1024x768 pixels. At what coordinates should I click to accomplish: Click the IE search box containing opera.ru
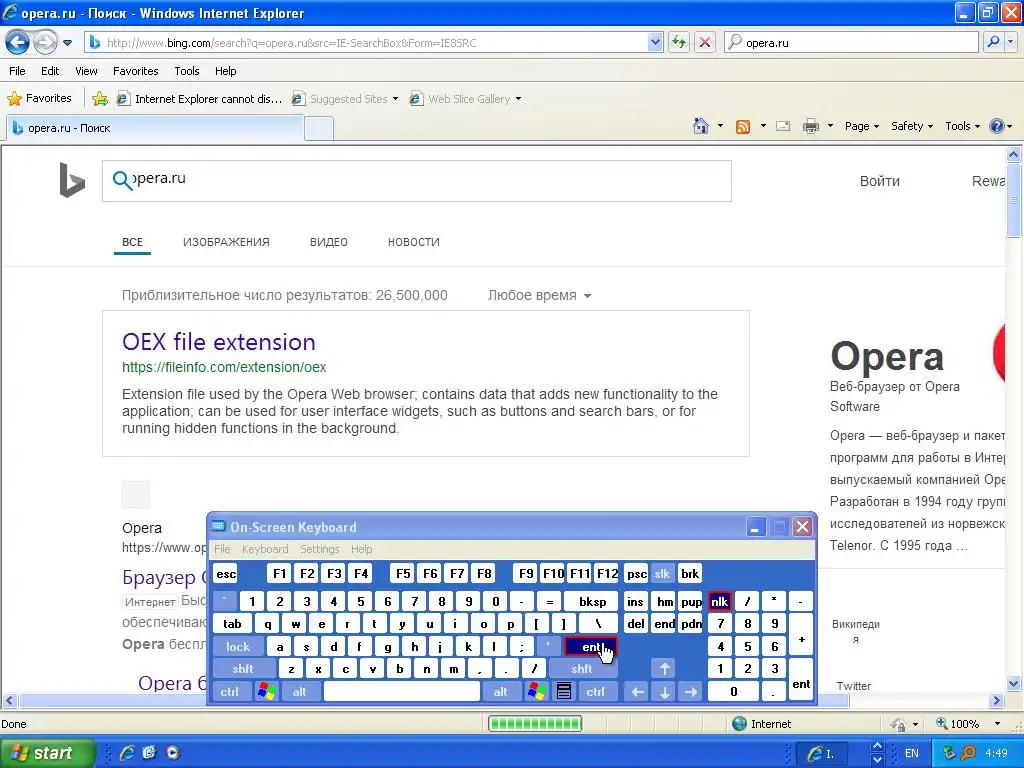(851, 42)
